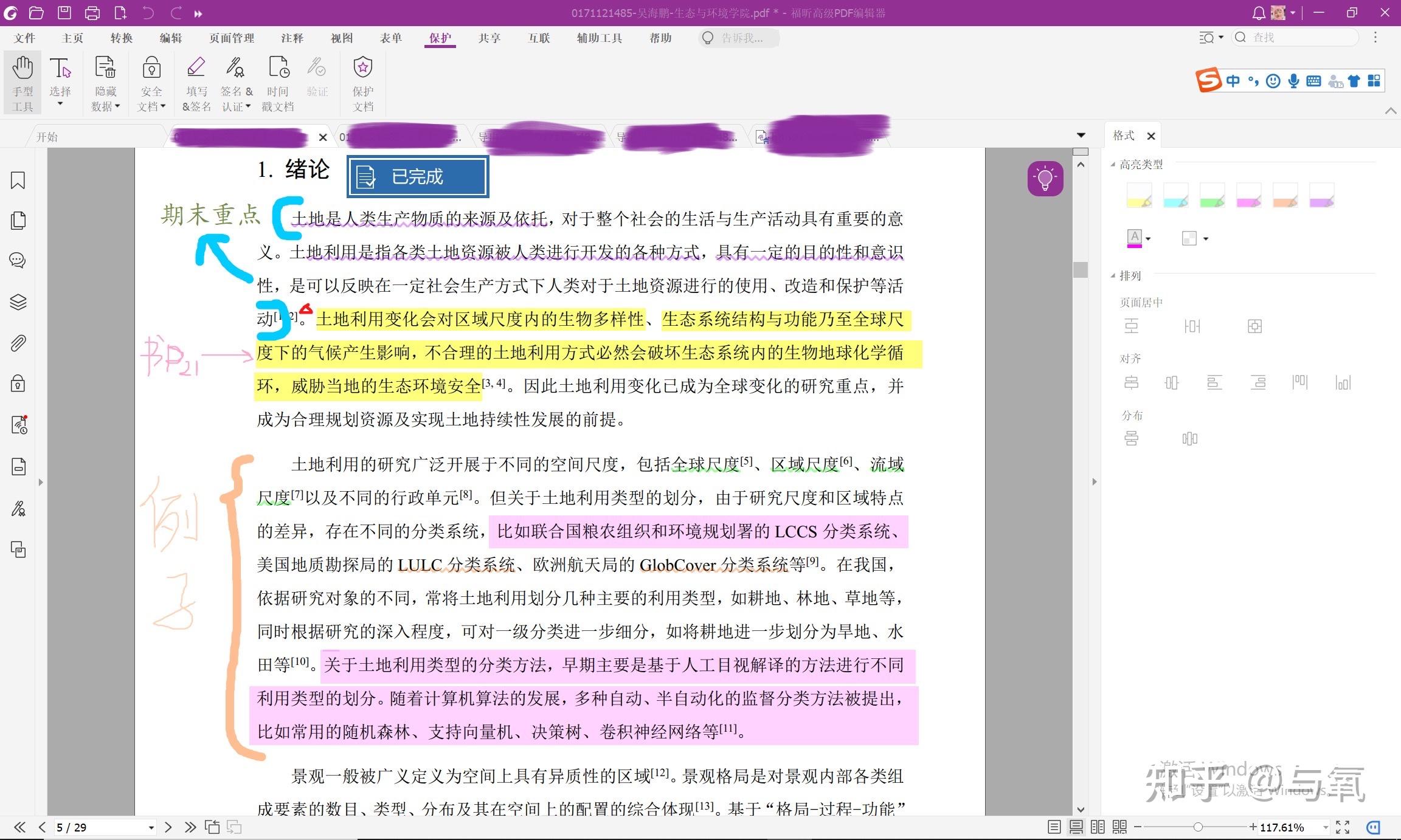This screenshot has width=1401, height=840.
Task: Click the Save icon in title bar
Action: pyautogui.click(x=64, y=13)
